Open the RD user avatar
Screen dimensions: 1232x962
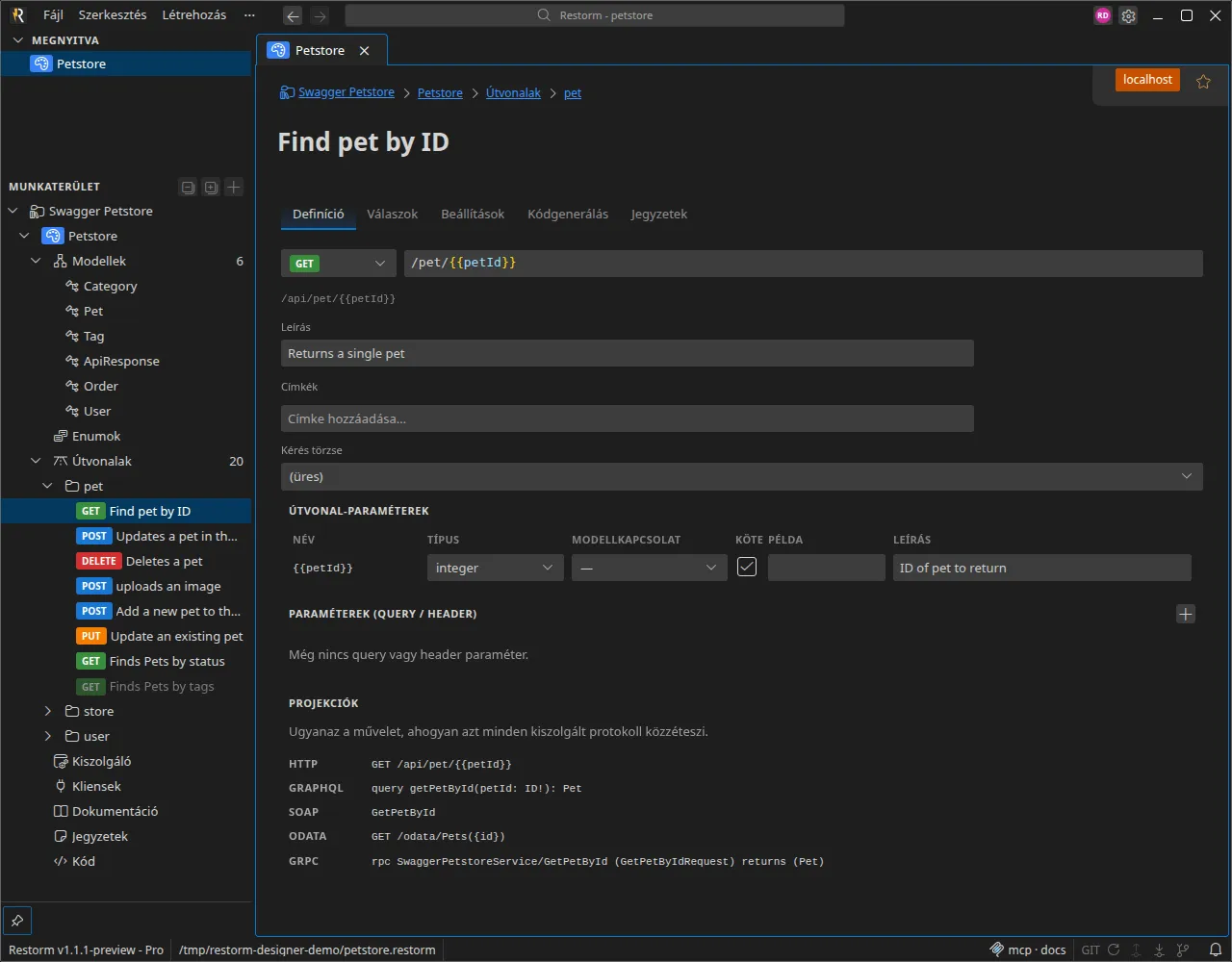point(1103,15)
